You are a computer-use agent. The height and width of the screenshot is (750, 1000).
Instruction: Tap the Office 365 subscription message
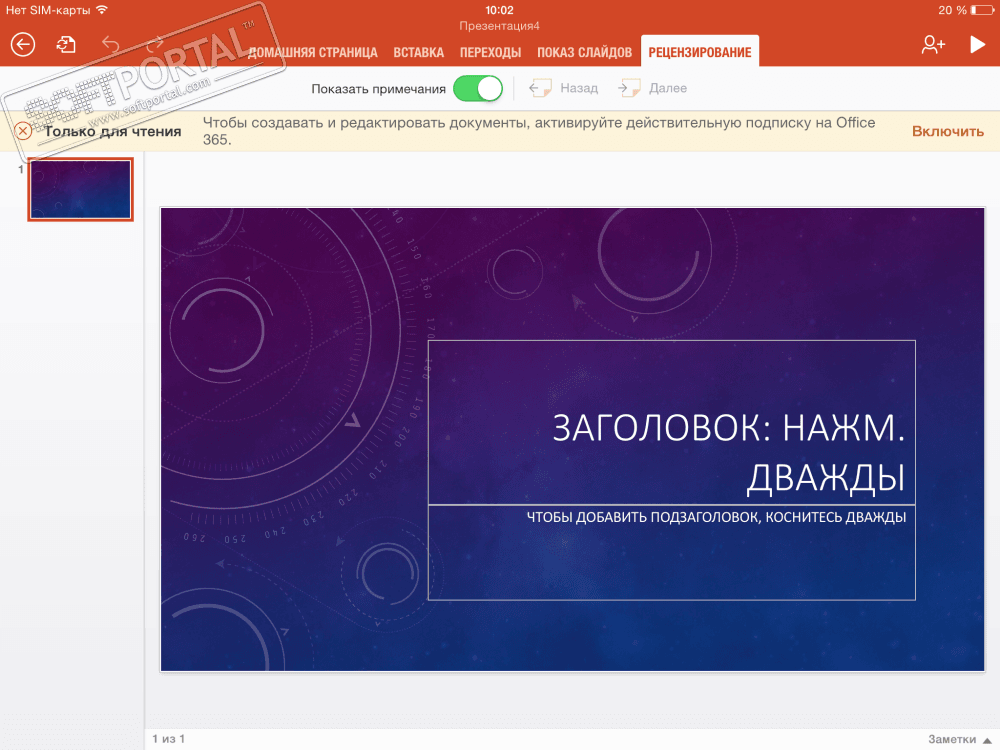[539, 131]
